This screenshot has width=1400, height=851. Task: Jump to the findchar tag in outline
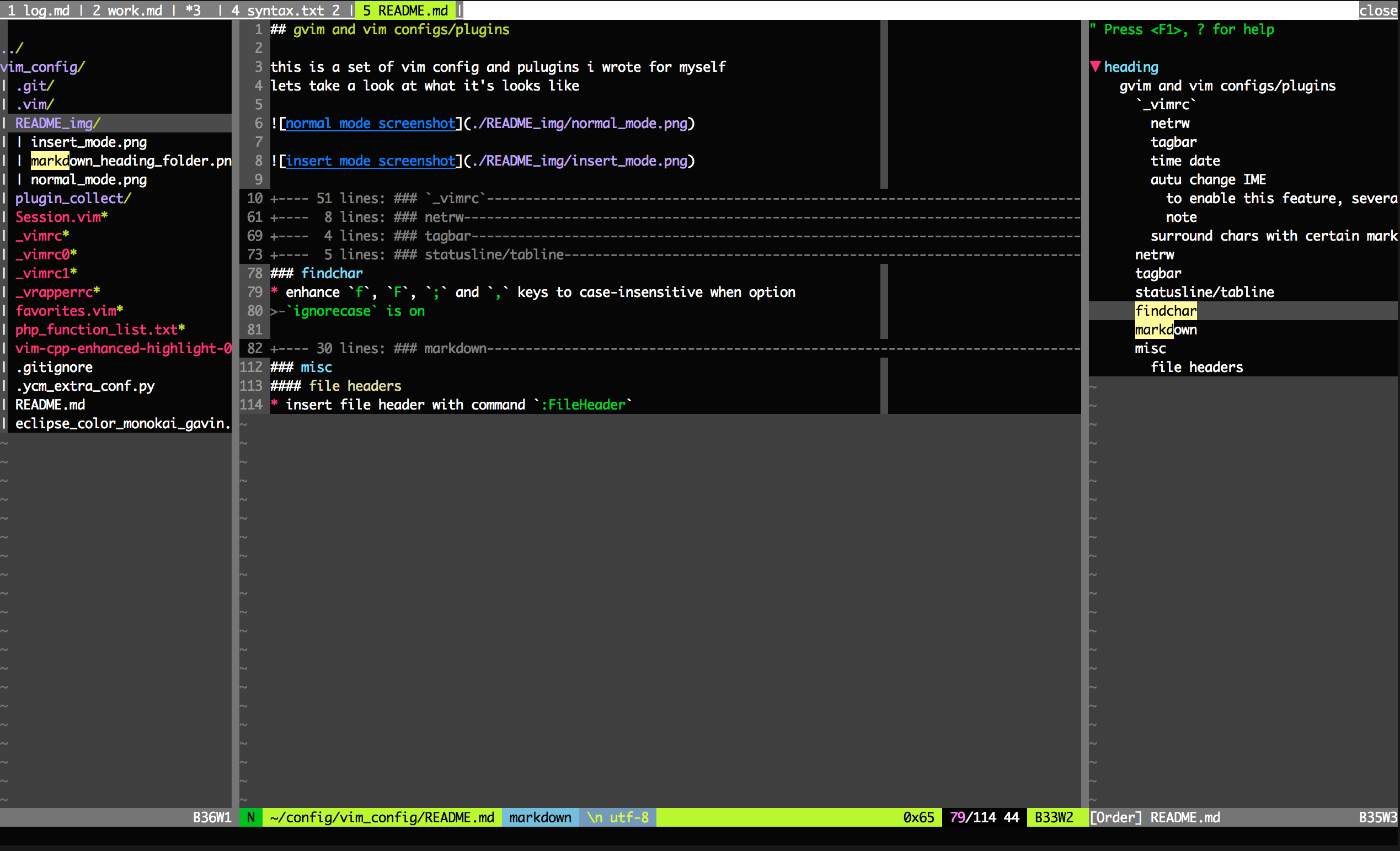coord(1166,311)
